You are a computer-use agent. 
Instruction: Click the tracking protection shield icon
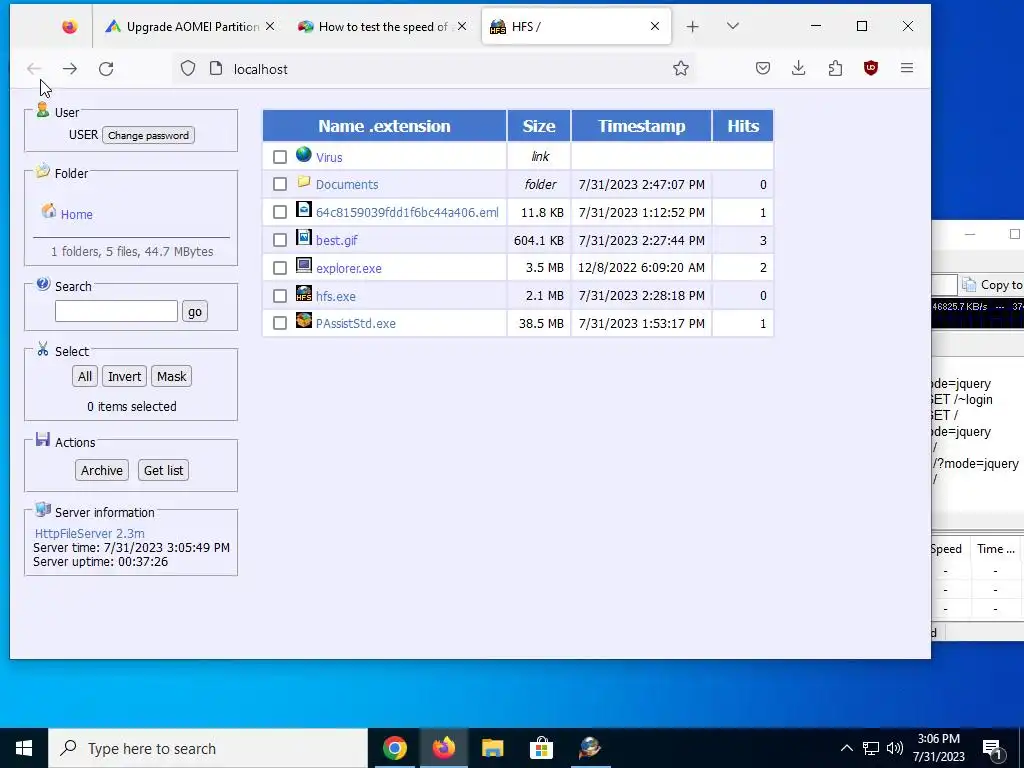click(x=188, y=69)
